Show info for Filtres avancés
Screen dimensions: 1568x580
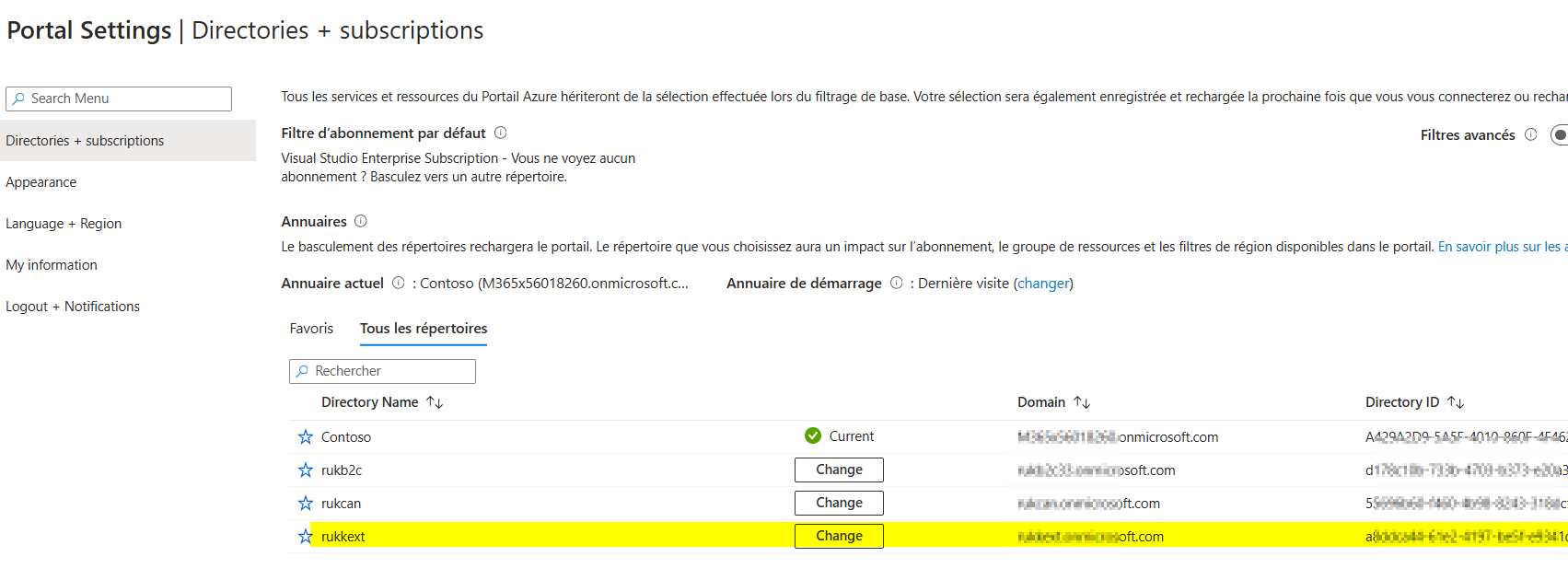tap(1531, 134)
